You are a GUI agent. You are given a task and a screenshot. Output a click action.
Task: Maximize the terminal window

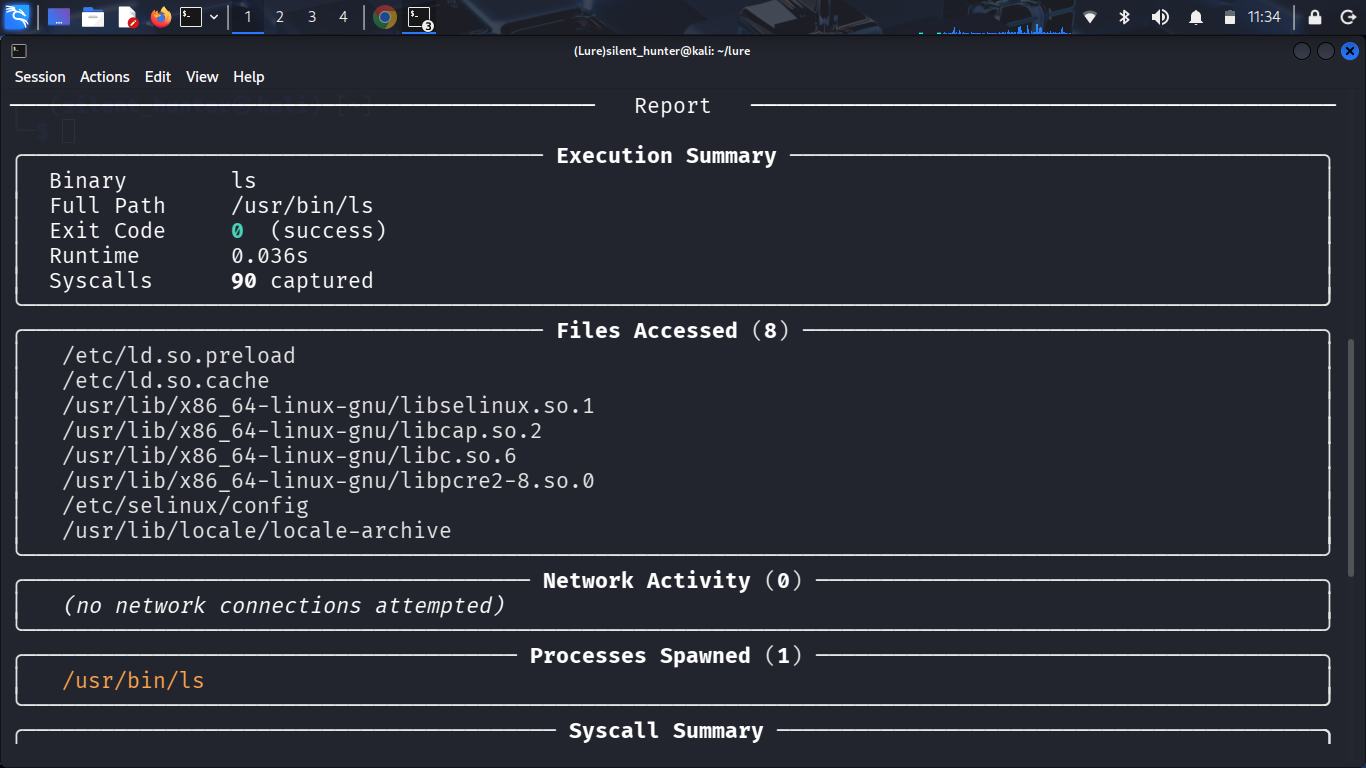pyautogui.click(x=1326, y=51)
